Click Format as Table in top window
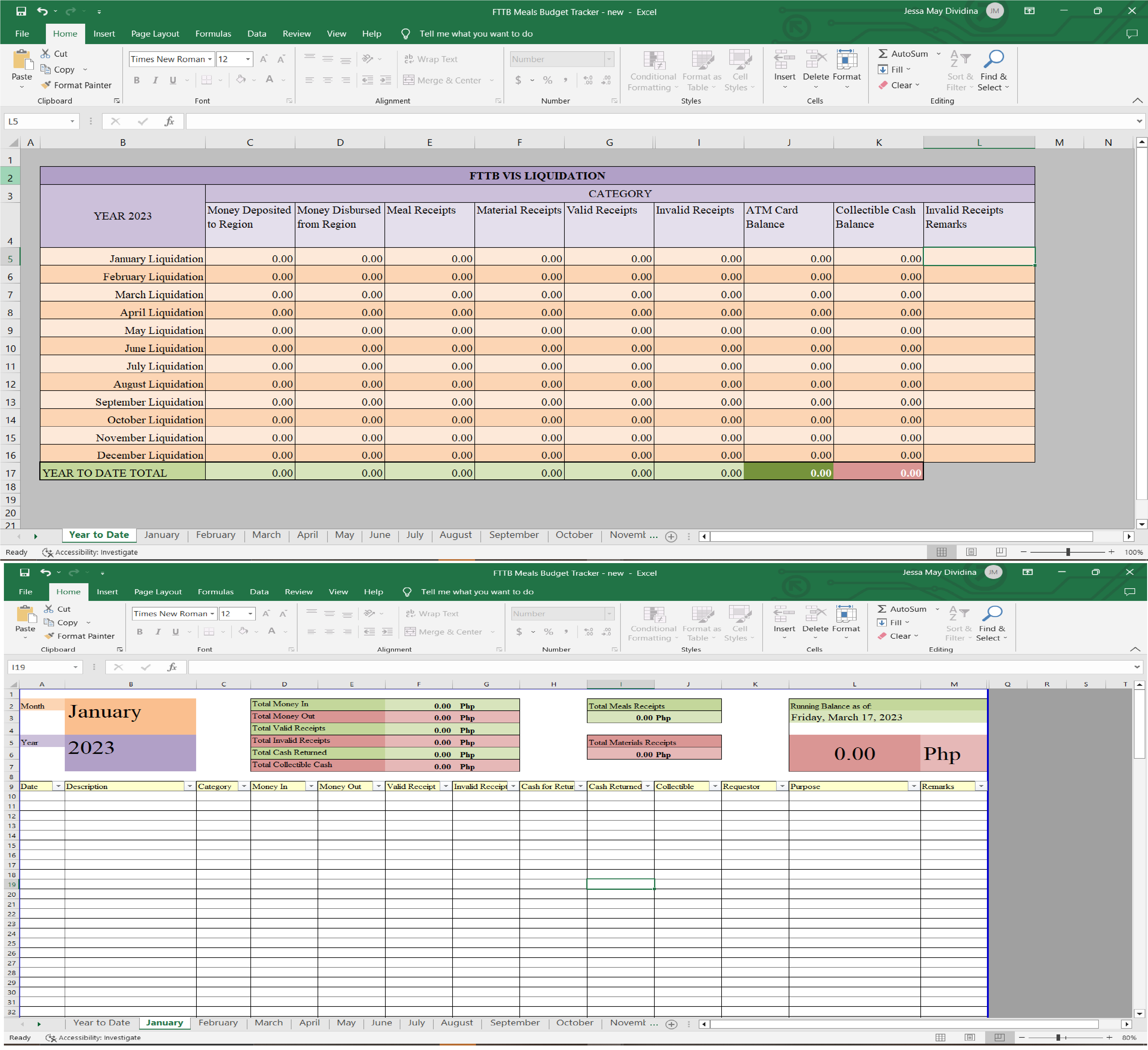This screenshot has height=1050, width=1148. 701,70
